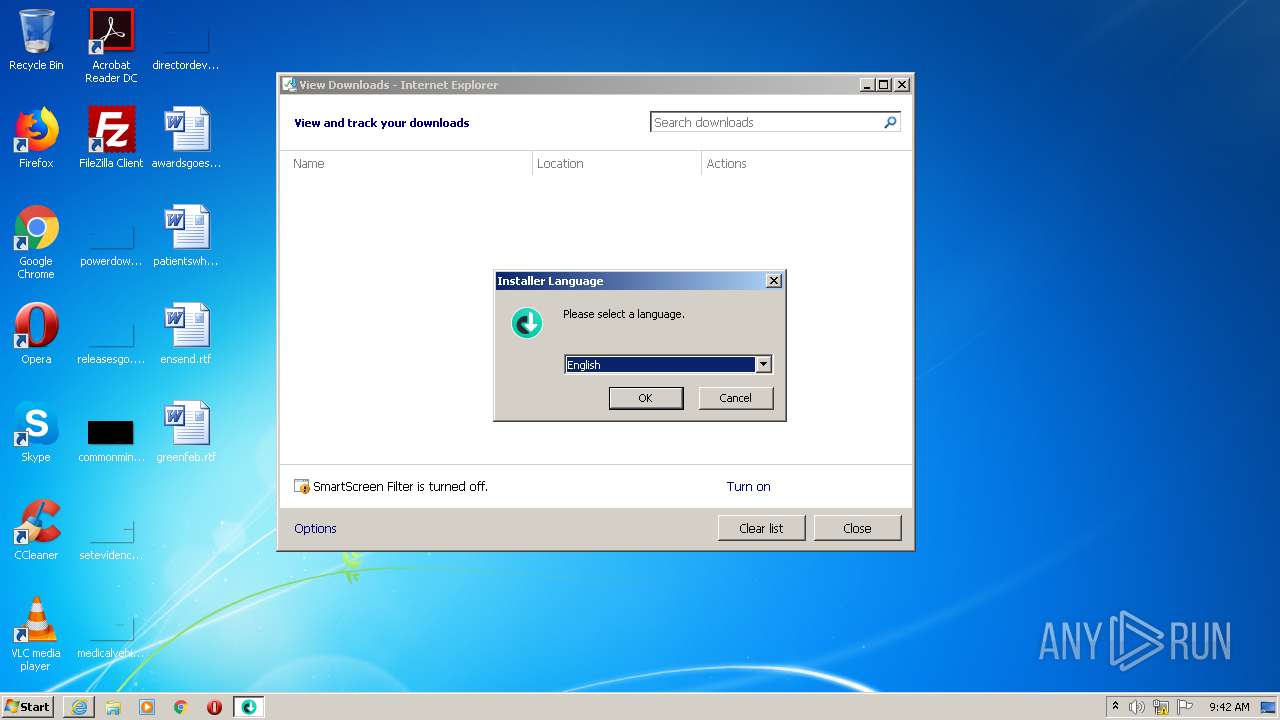Select the directordev desktop file
Screen dimensions: 1280x720
[x=186, y=40]
